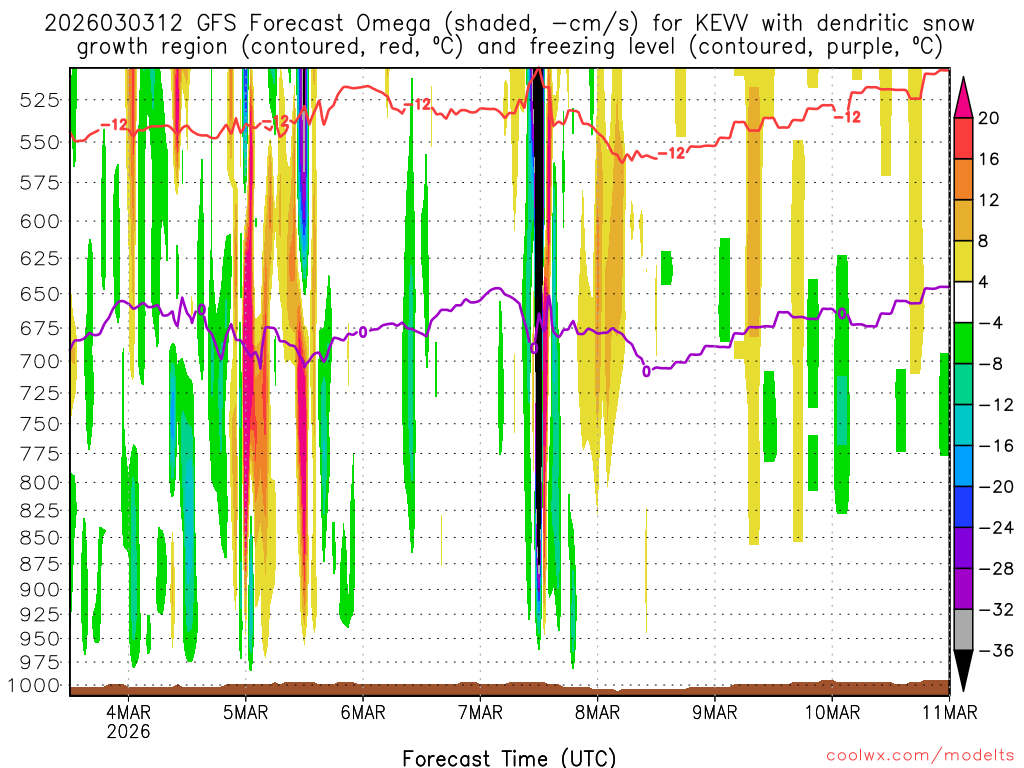Click the 4MAR date label on the time axis

click(x=129, y=711)
